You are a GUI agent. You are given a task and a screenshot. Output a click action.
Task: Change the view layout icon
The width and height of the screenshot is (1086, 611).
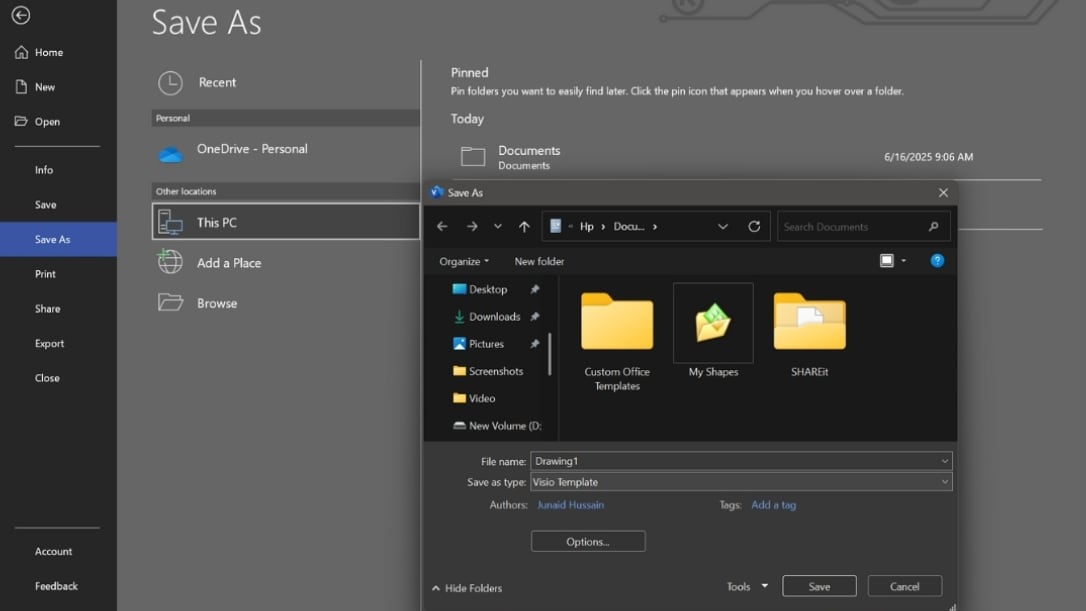coord(887,260)
